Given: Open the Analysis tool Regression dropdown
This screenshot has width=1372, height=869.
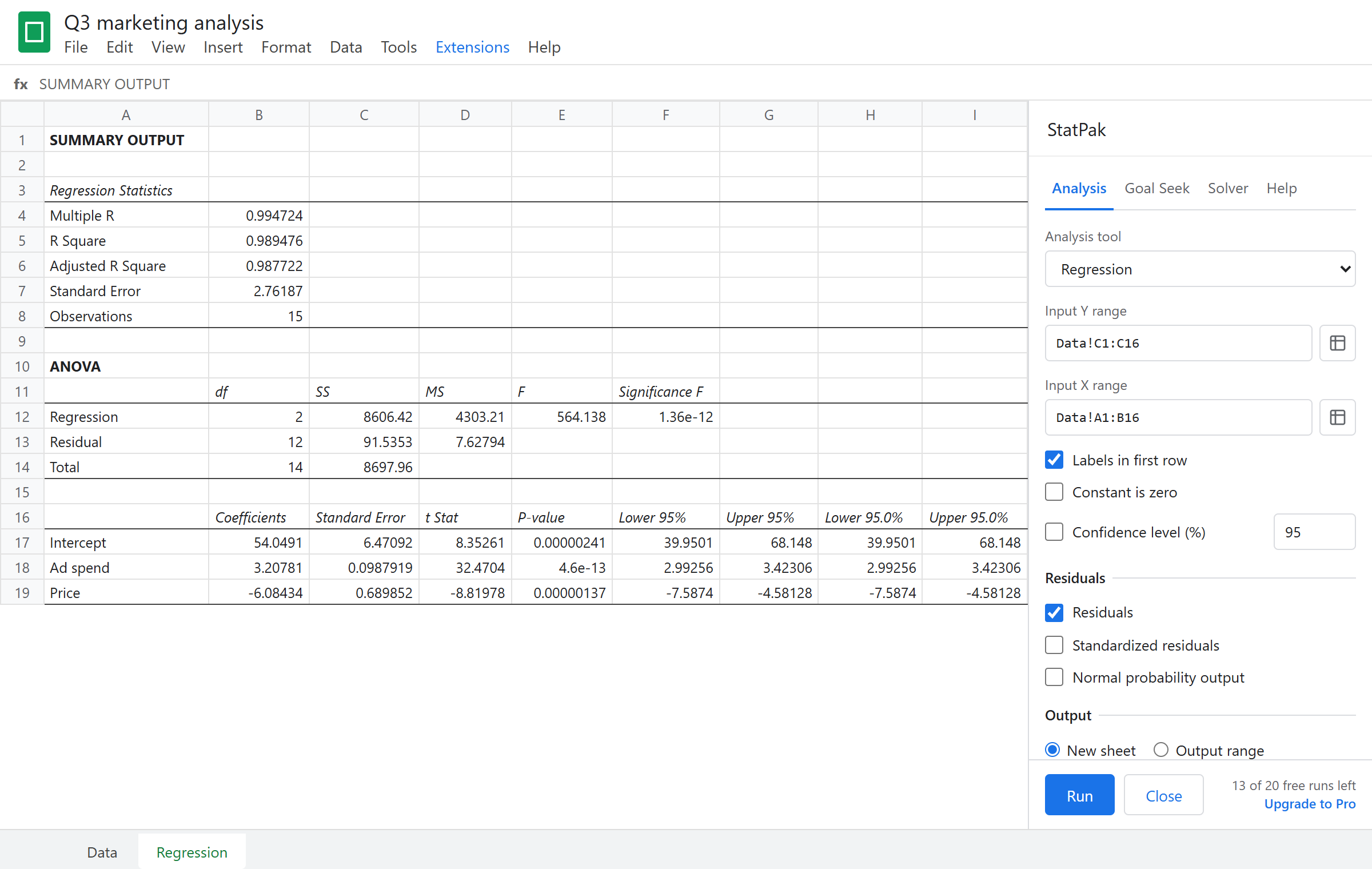Looking at the screenshot, I should pos(1200,269).
